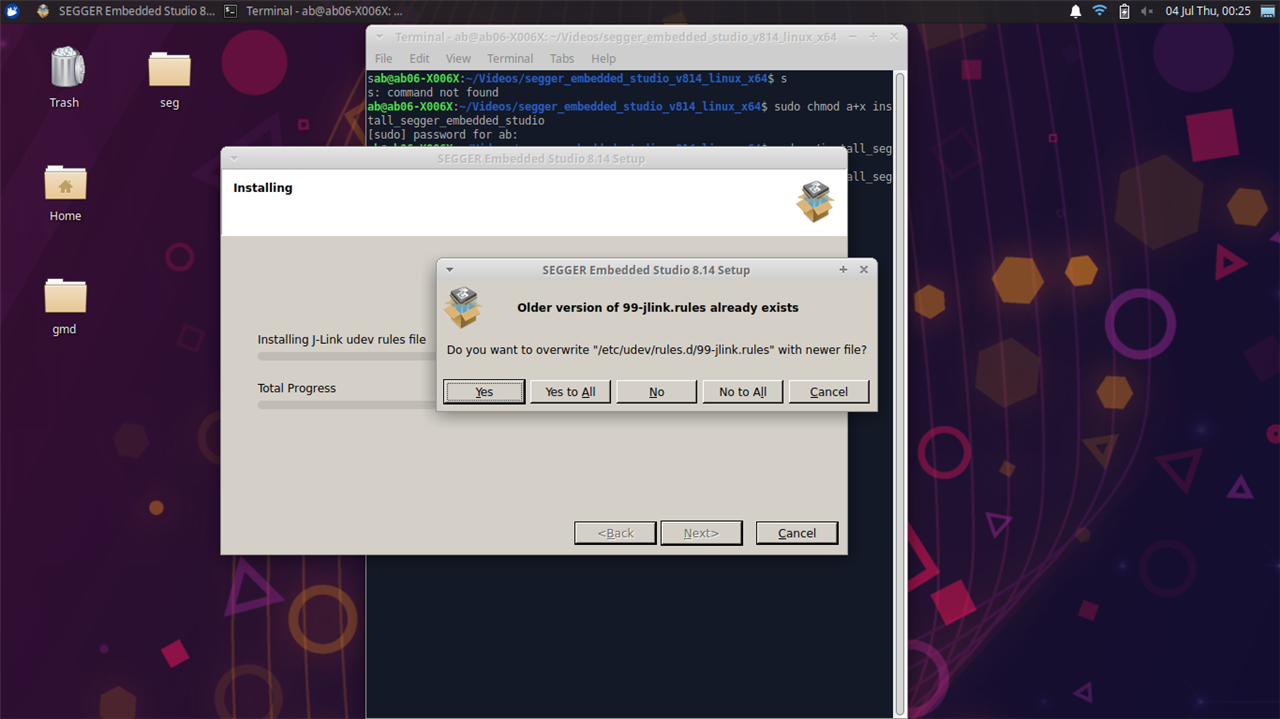This screenshot has height=719, width=1280.
Task: Open window menu arrow of Terminal window
Action: coord(379,37)
